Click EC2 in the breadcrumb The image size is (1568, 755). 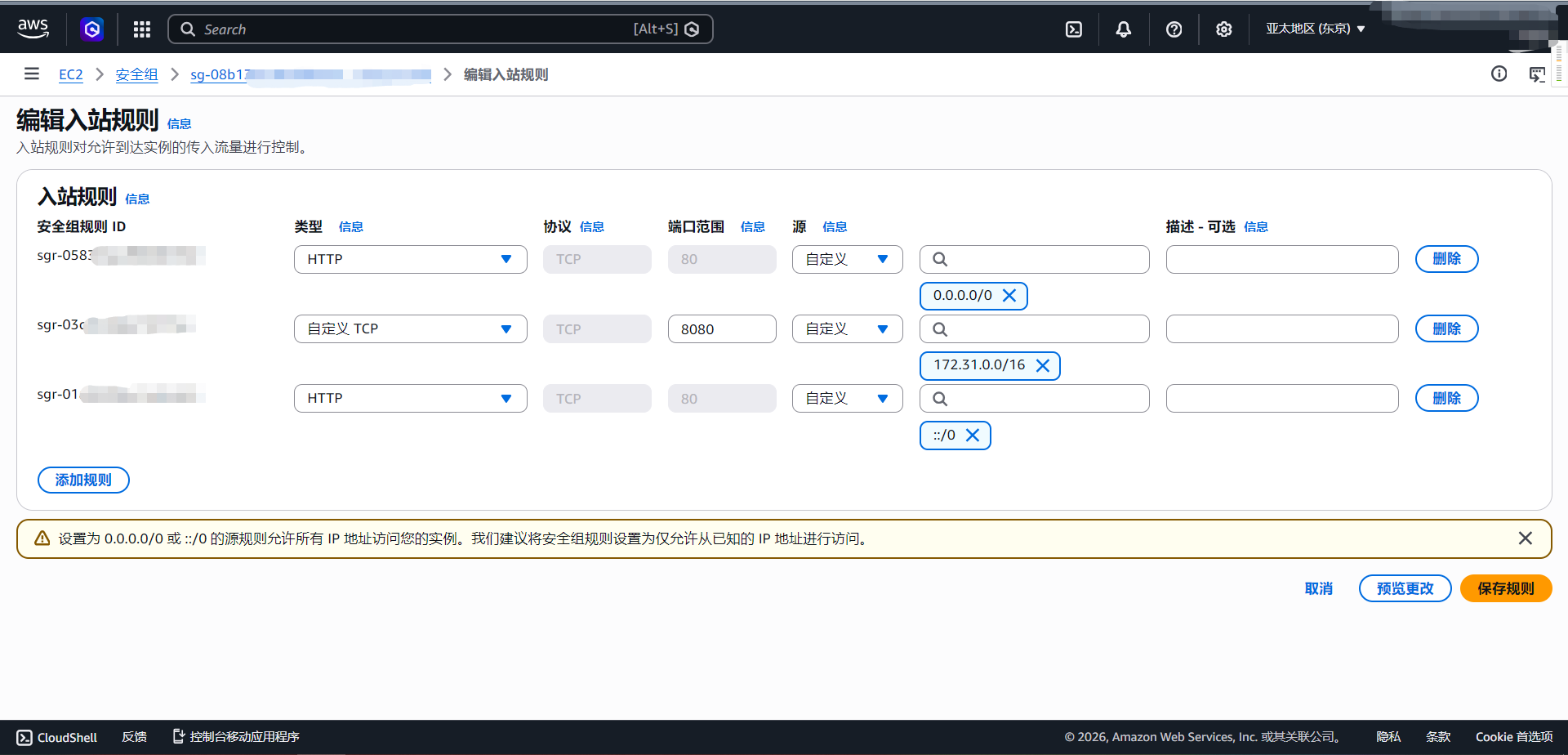pos(70,74)
